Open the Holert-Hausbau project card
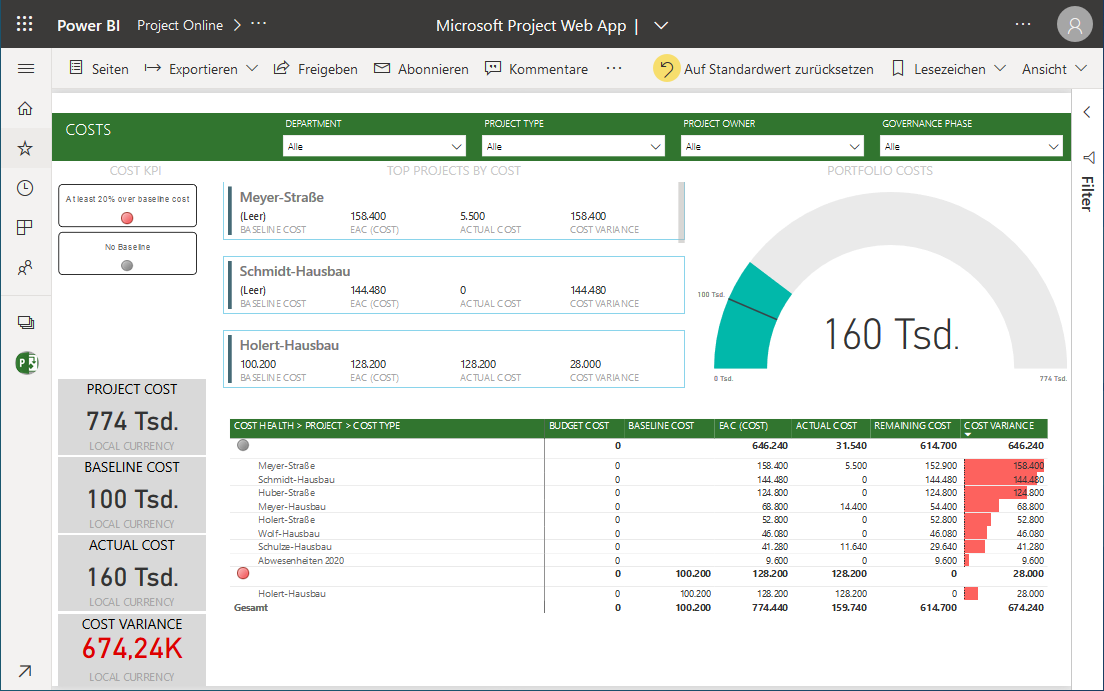This screenshot has width=1104, height=691. 453,359
